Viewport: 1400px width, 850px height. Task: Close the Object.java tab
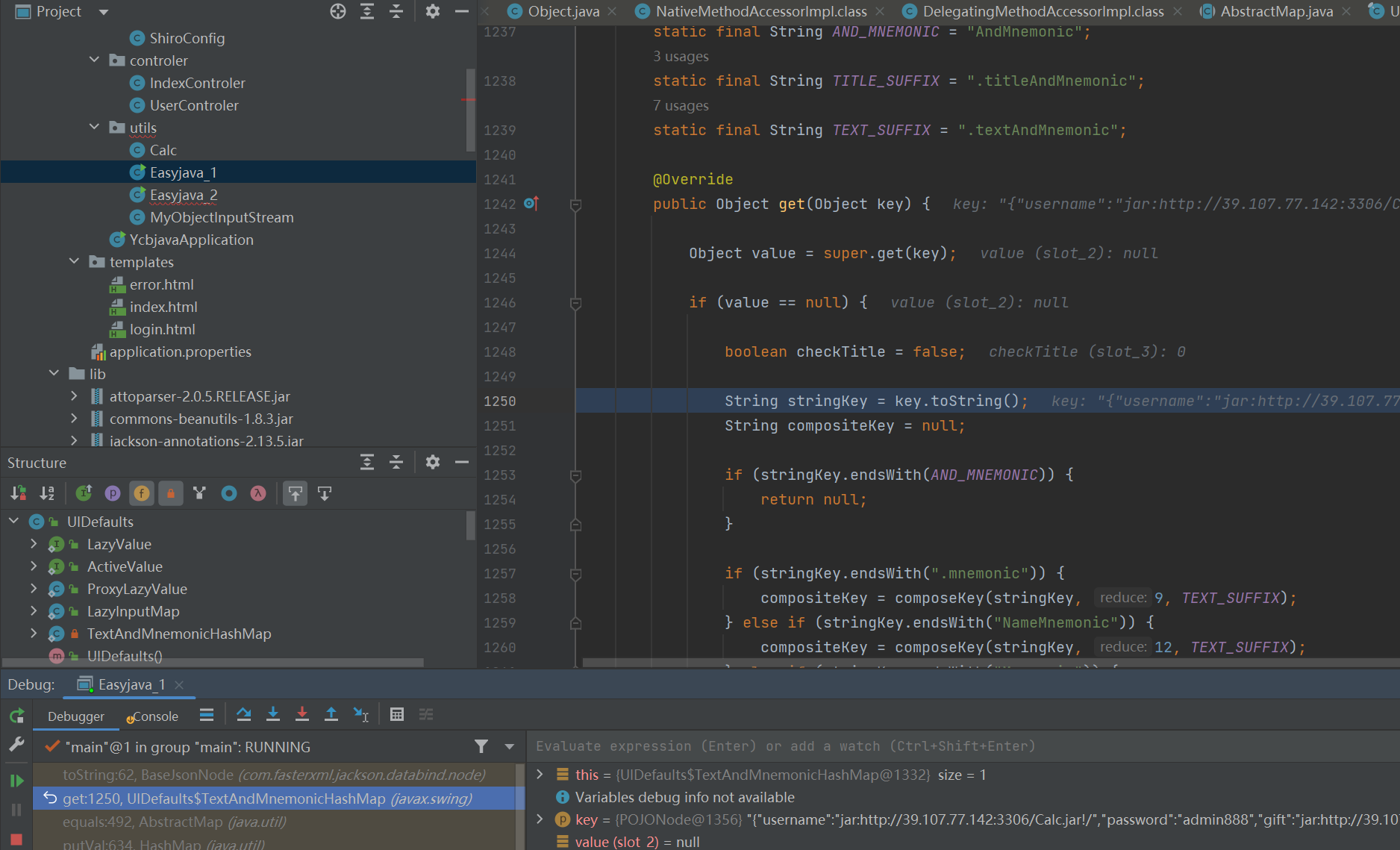coord(612,11)
